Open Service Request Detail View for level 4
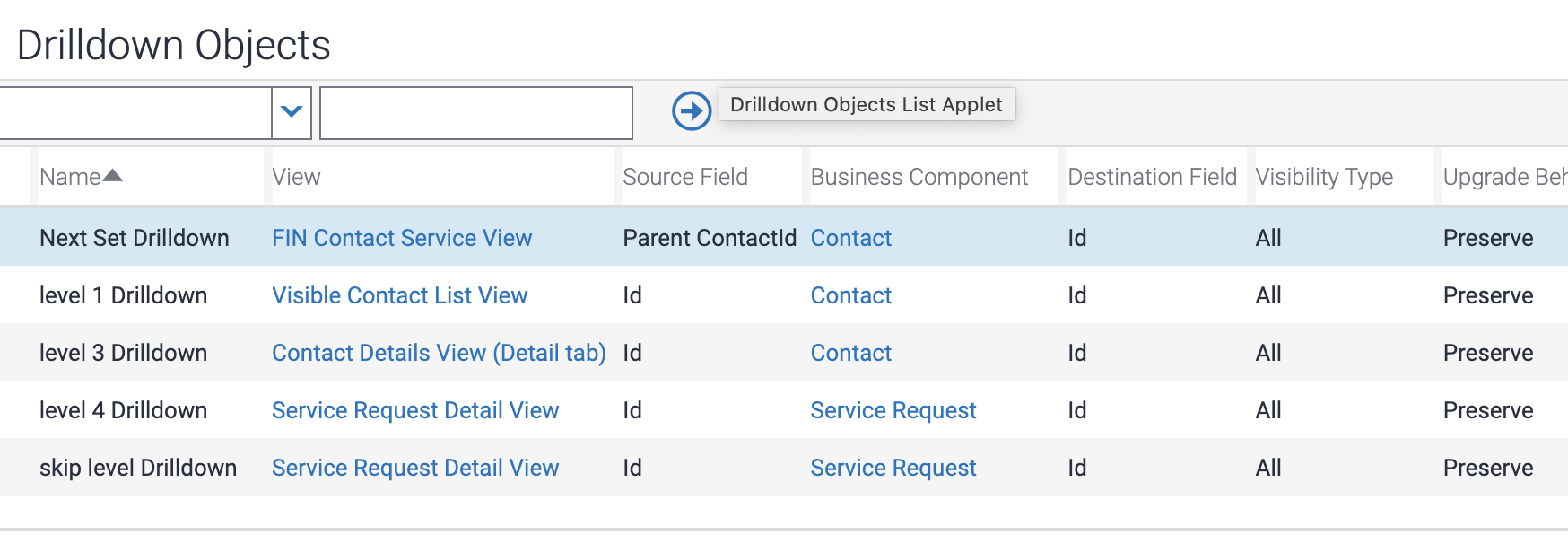Image resolution: width=1568 pixels, height=535 pixels. click(415, 410)
